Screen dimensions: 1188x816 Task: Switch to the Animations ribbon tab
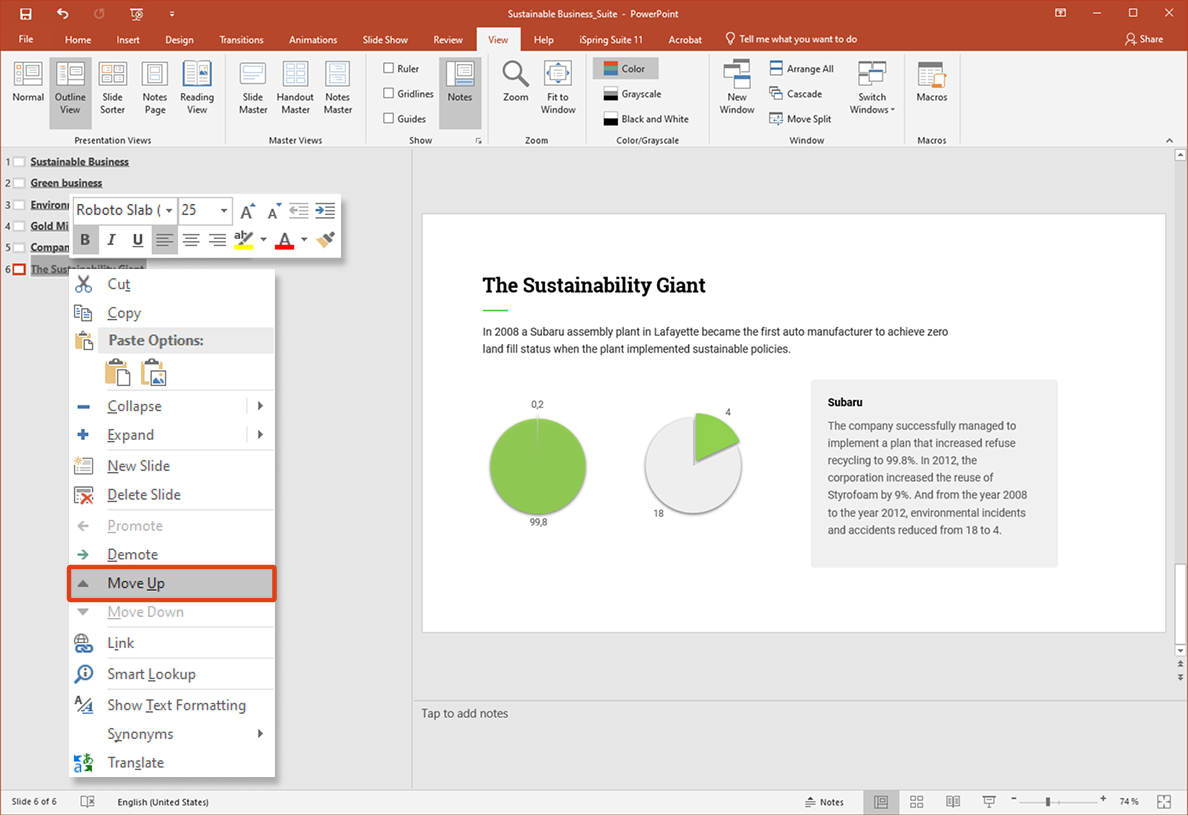pyautogui.click(x=313, y=39)
